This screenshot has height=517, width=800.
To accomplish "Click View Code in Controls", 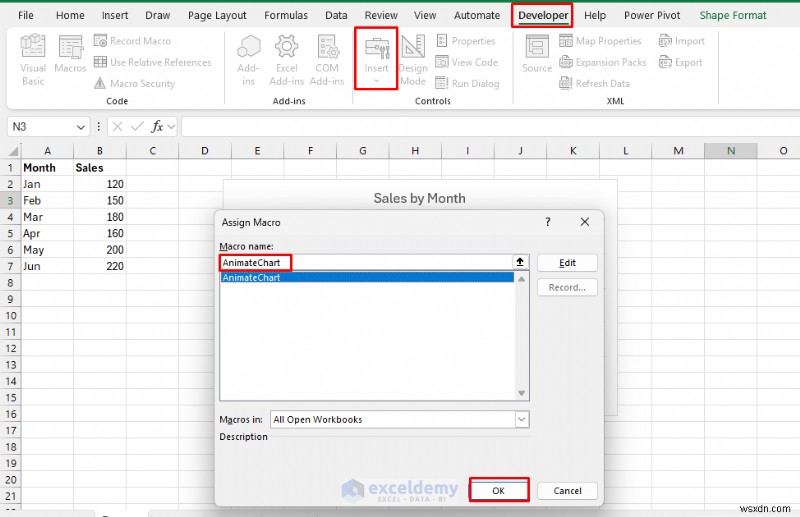I will coord(466,62).
